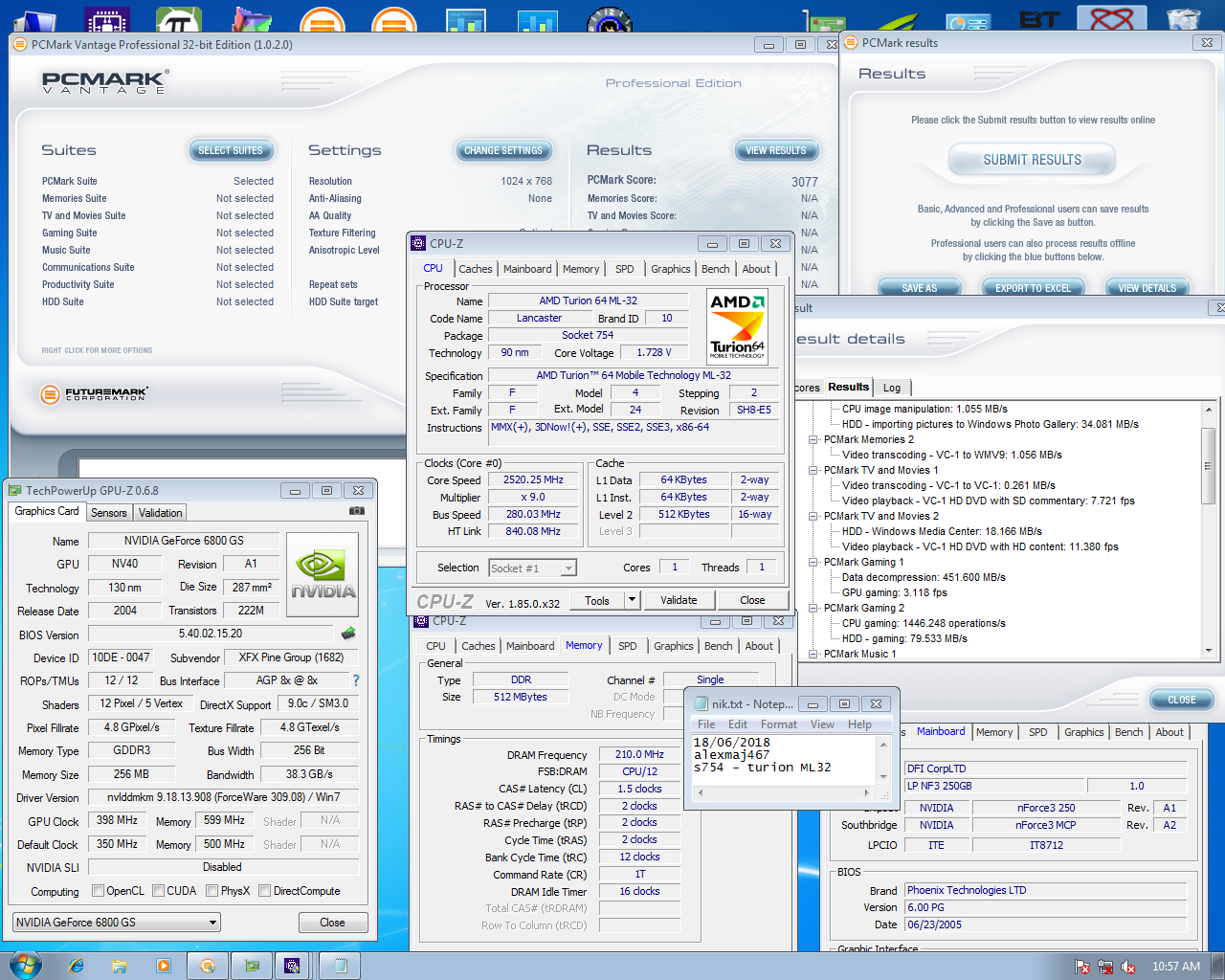Switch to the Log tab in Result details
Screen dimensions: 1225x980
(x=892, y=388)
